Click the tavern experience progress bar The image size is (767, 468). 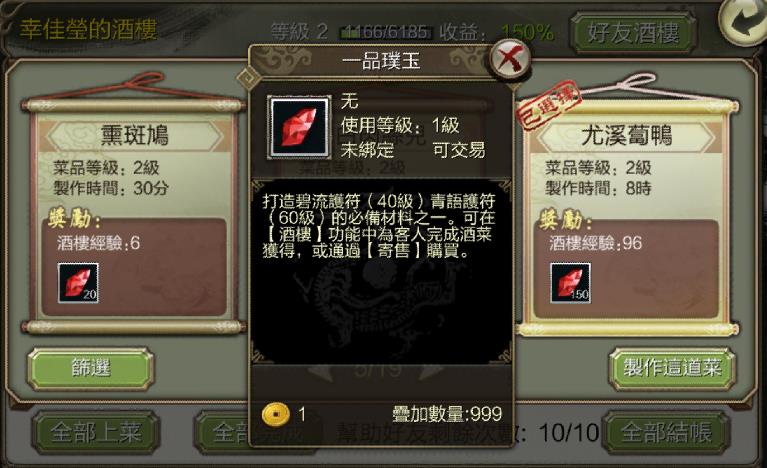coord(386,32)
